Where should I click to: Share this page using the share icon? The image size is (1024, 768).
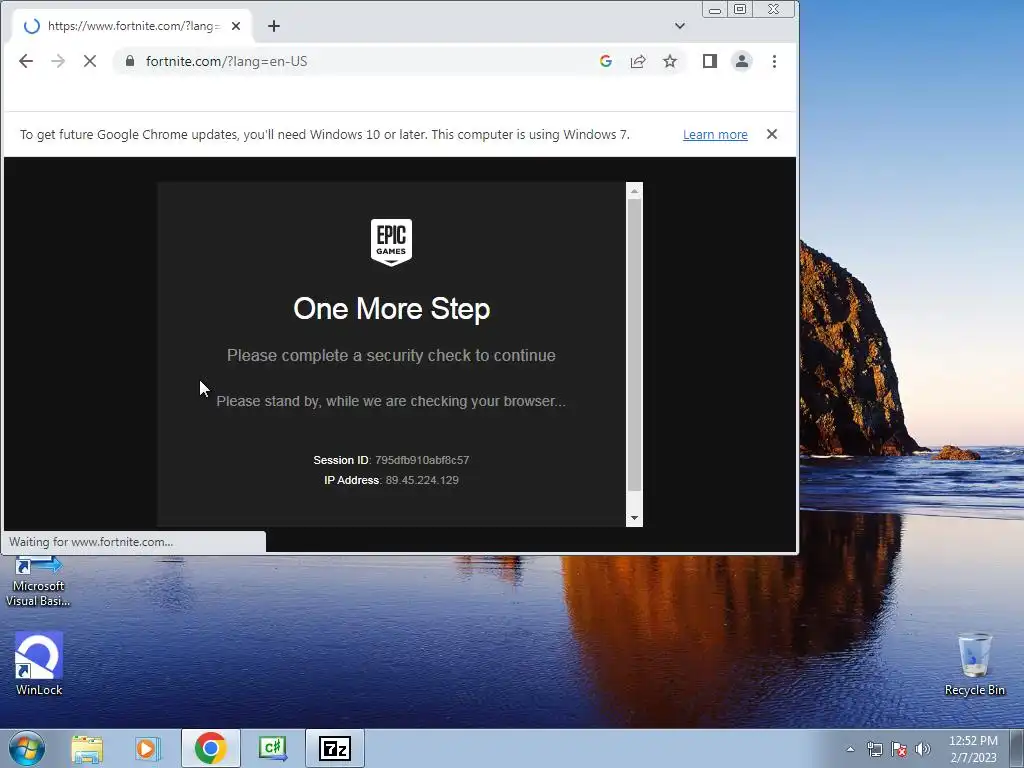click(x=638, y=61)
